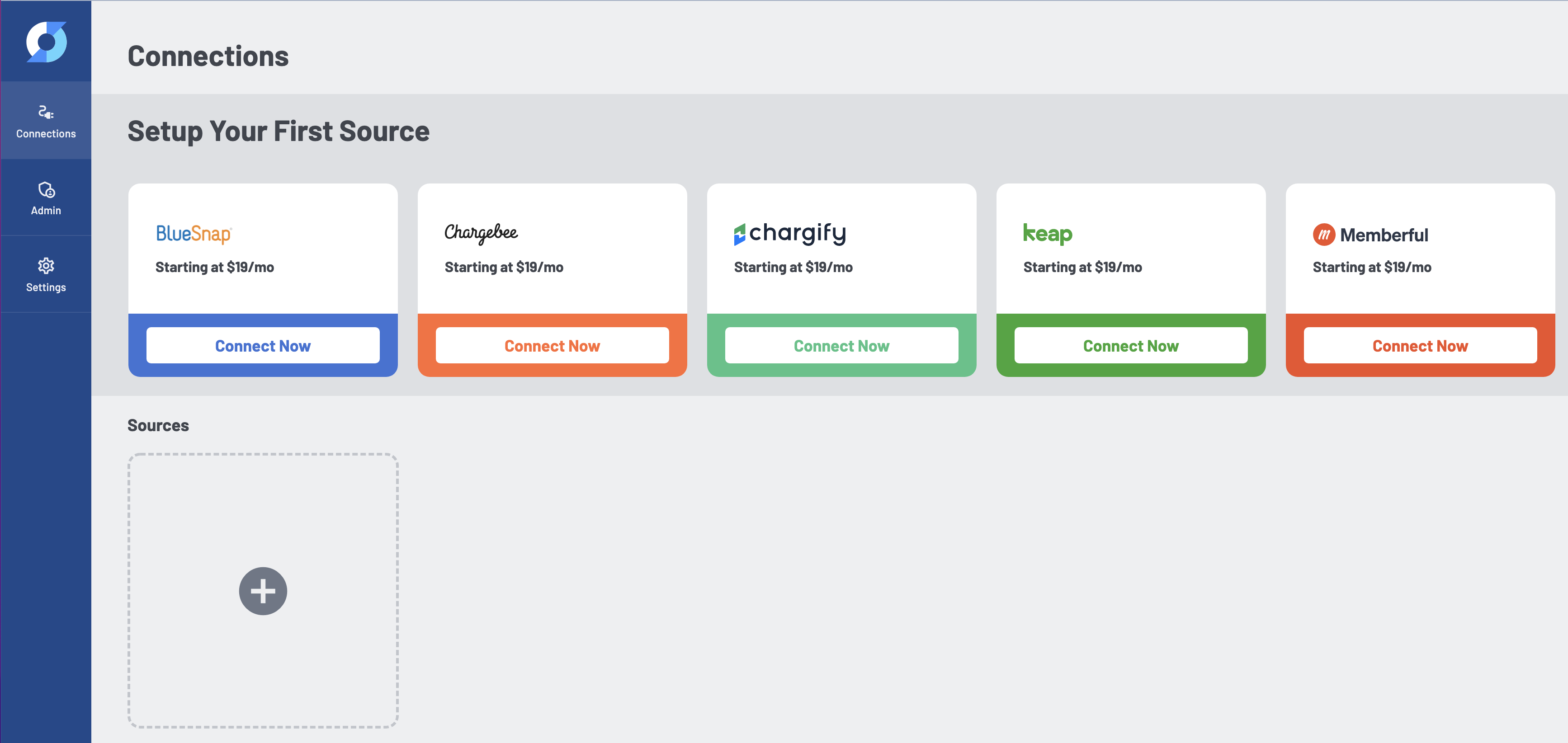Screen dimensions: 1568x743
Task: Click the Admin shield icon
Action: [x=46, y=190]
